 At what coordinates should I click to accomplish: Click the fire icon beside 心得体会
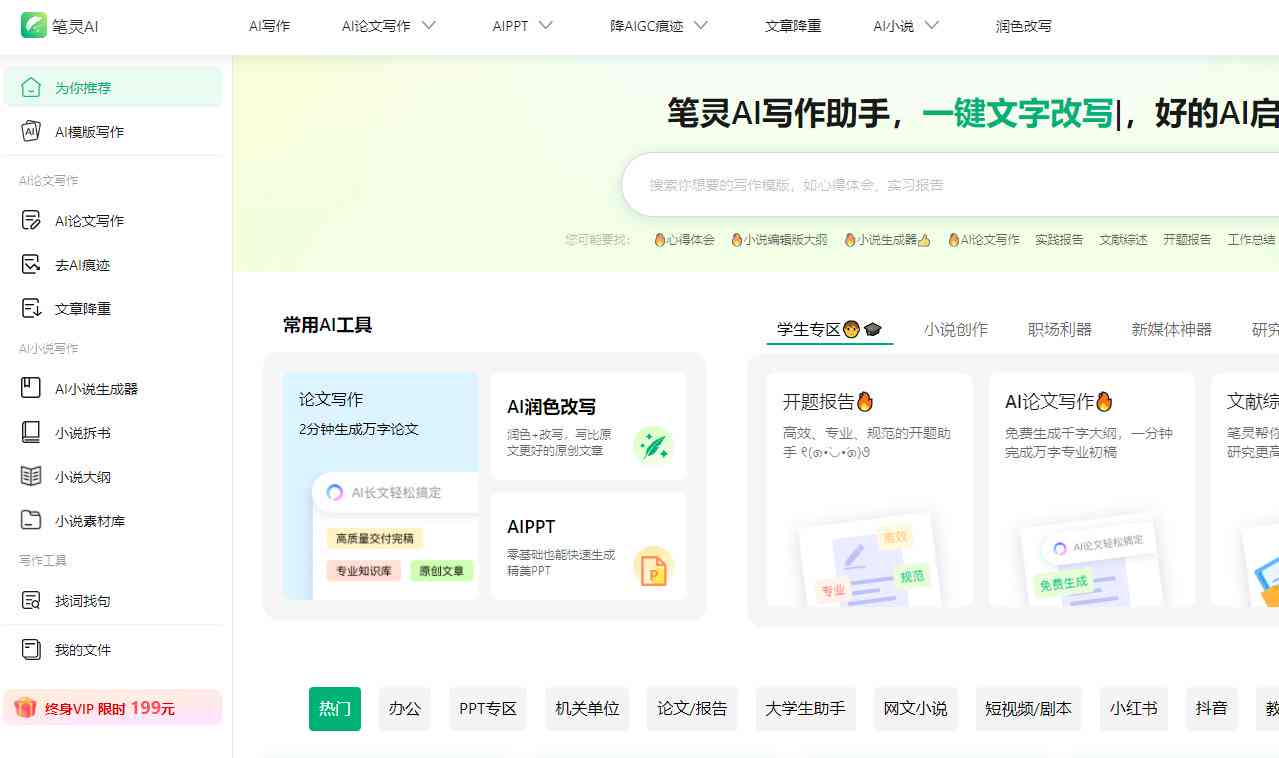pos(659,240)
